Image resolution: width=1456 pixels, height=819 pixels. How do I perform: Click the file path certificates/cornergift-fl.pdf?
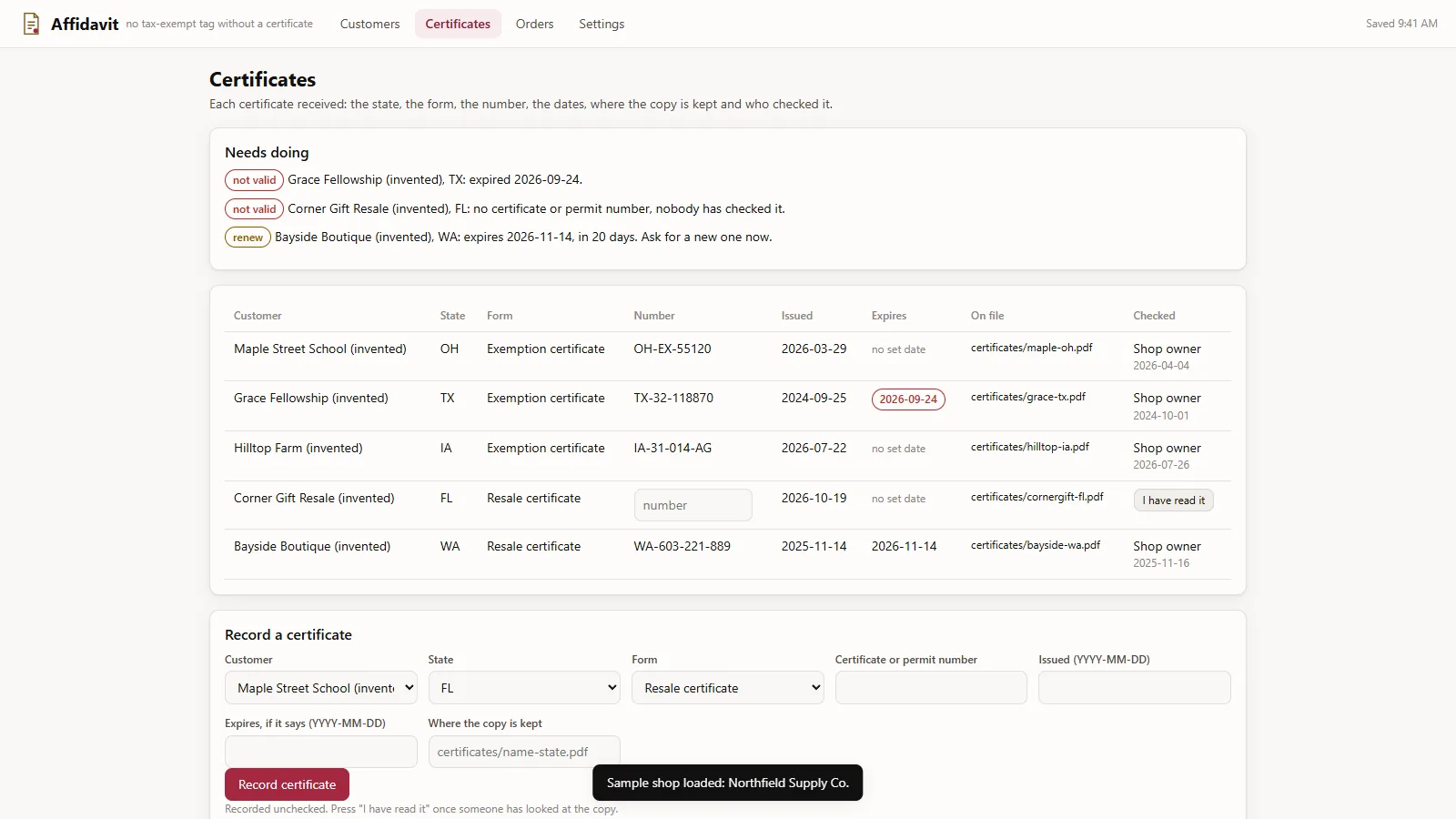point(1037,497)
